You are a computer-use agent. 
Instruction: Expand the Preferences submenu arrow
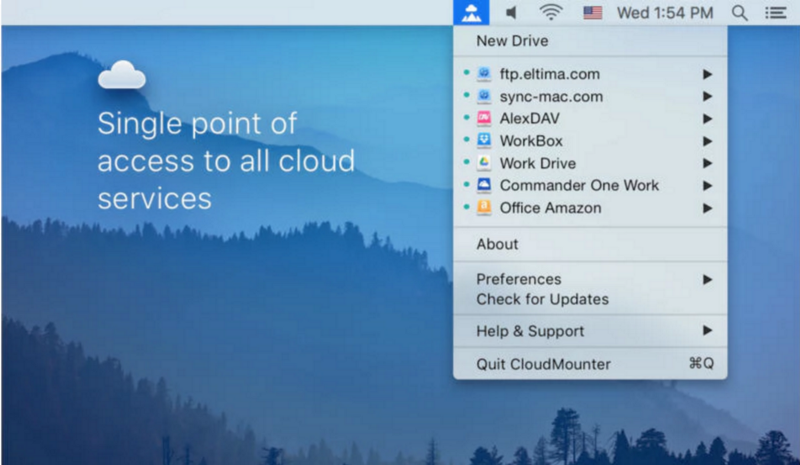tap(707, 280)
